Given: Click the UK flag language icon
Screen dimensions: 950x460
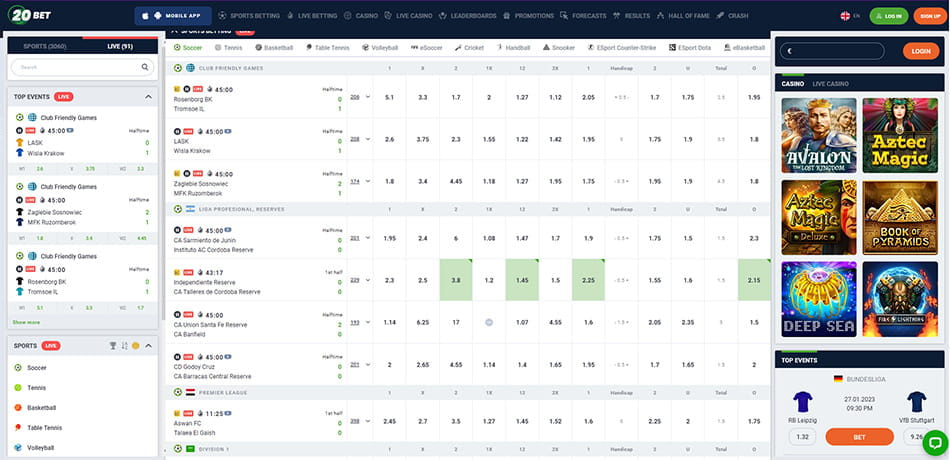Looking at the screenshot, I should (x=845, y=16).
